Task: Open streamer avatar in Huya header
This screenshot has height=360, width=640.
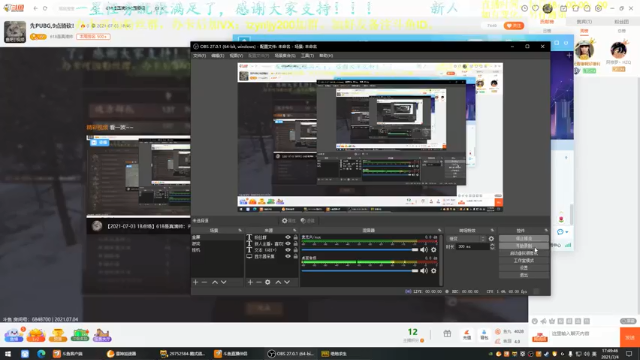Action: point(15,32)
